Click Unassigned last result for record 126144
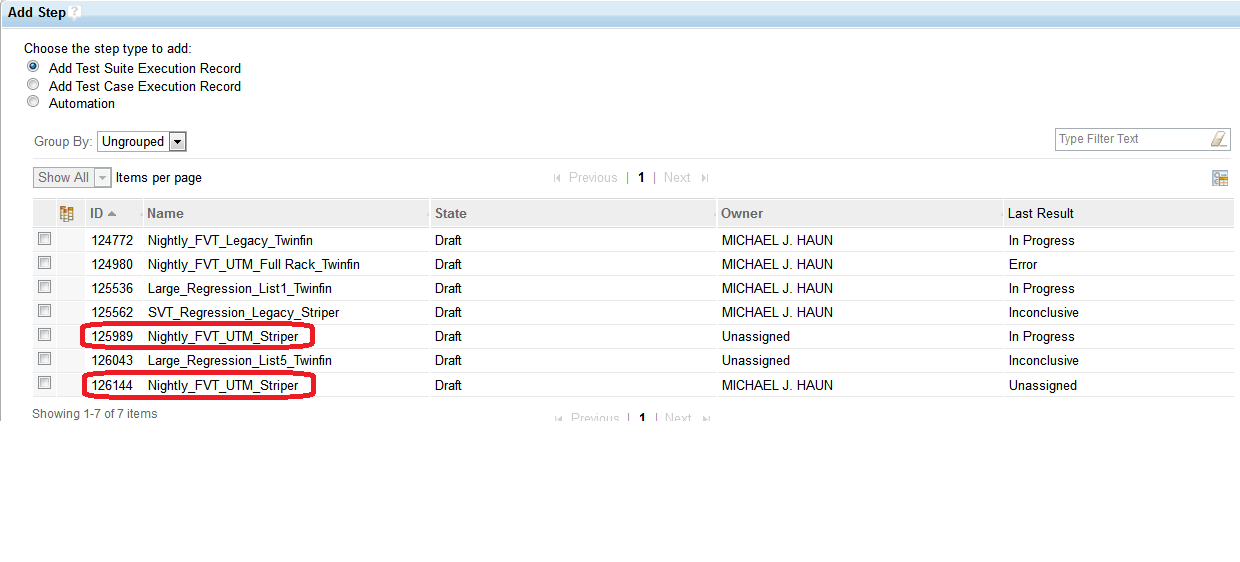The image size is (1240, 562). pyautogui.click(x=1043, y=385)
